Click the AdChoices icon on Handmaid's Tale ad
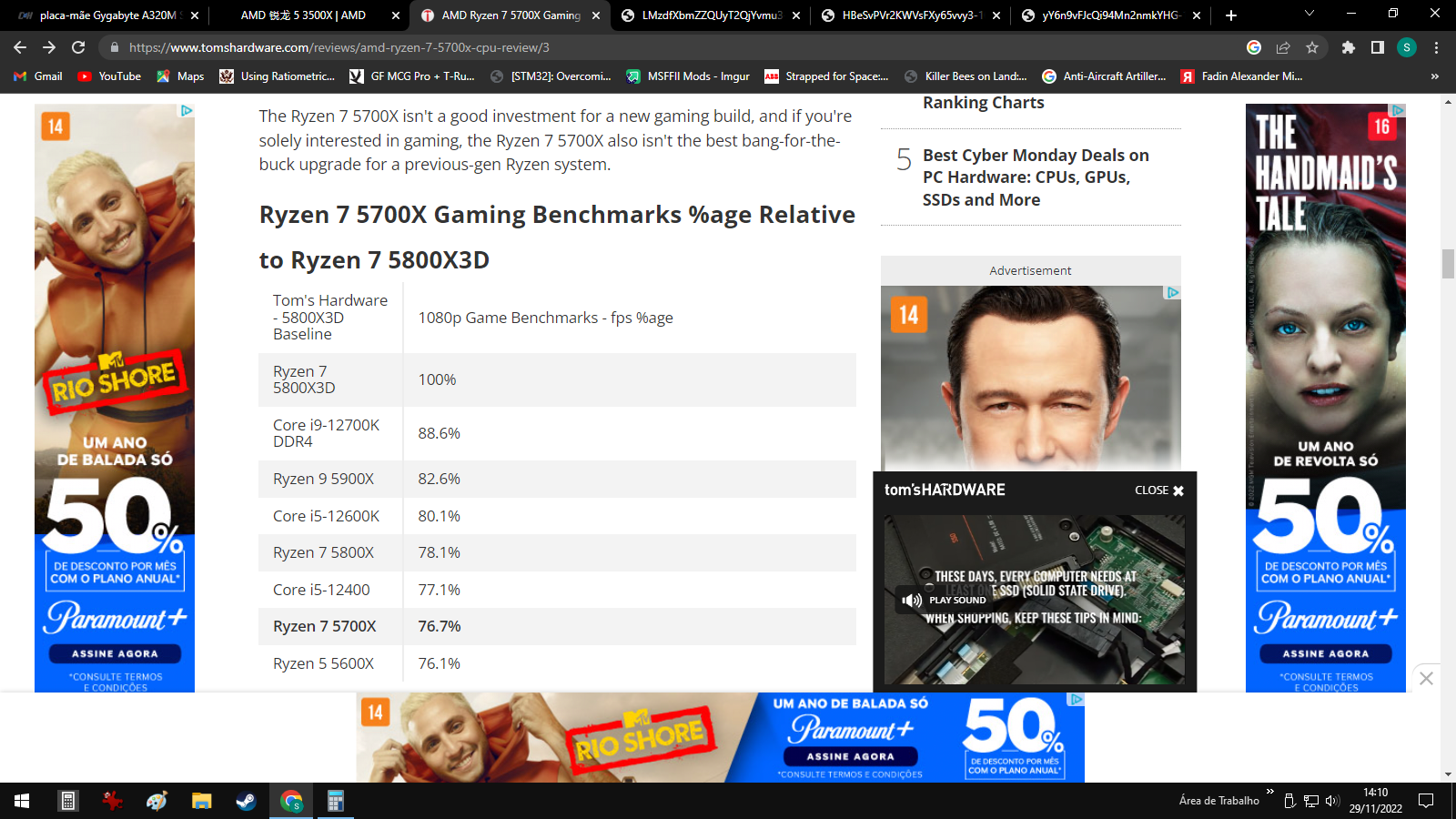The height and width of the screenshot is (819, 1456). pyautogui.click(x=1399, y=110)
